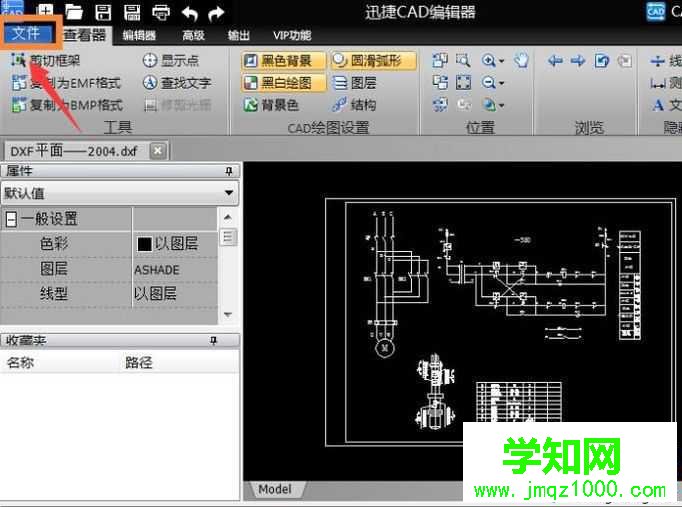
Task: Open the 图层 dialog
Action: (x=355, y=83)
